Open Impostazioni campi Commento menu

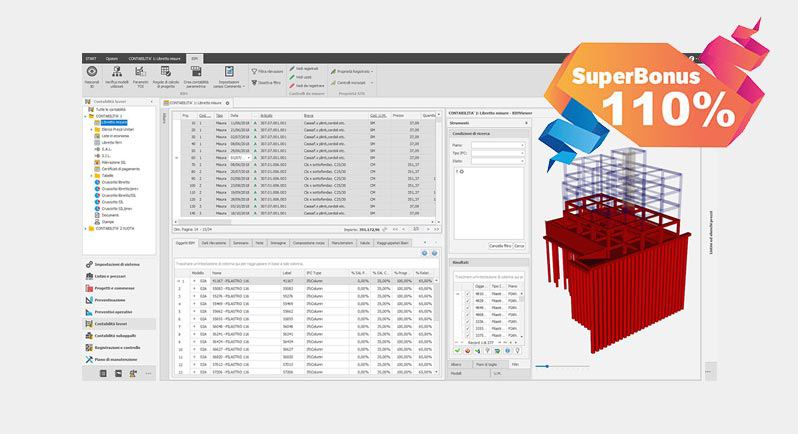click(x=229, y=77)
